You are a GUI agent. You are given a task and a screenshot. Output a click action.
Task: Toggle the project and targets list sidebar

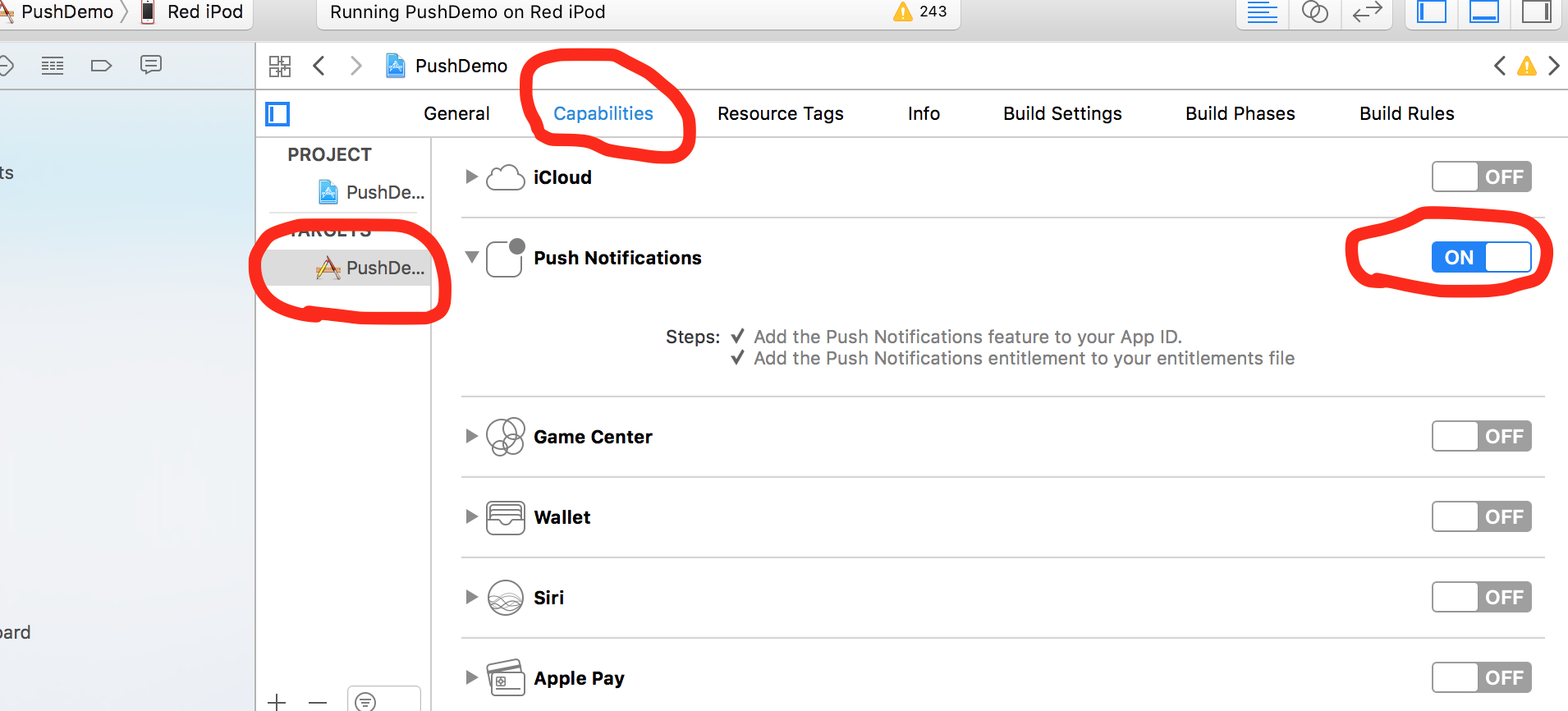tap(277, 114)
